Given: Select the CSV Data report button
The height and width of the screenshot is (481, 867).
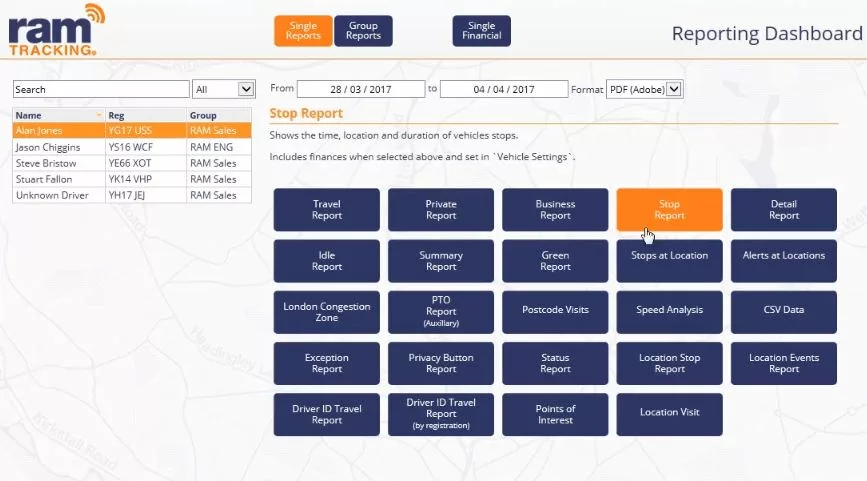Looking at the screenshot, I should (x=784, y=312).
